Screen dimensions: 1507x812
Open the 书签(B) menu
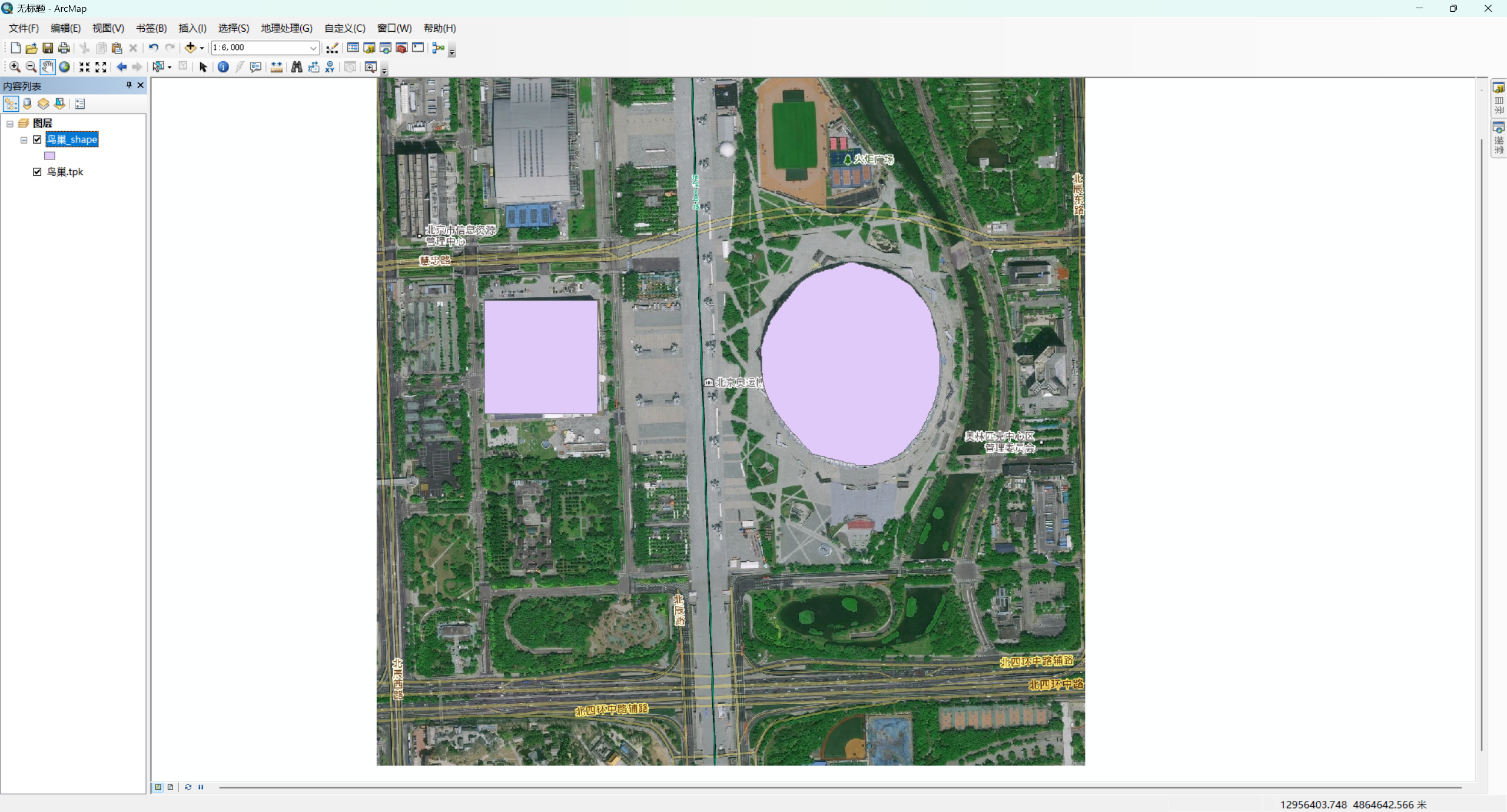(x=151, y=28)
